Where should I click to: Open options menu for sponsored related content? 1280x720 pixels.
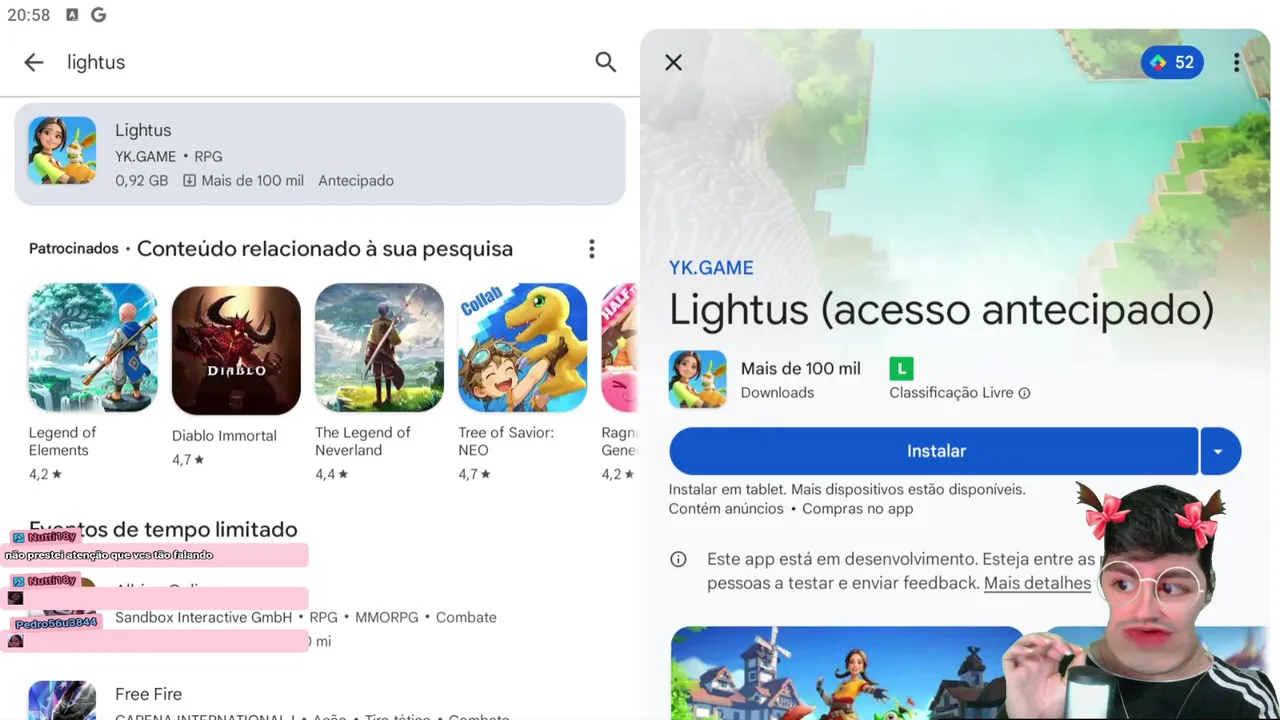(x=591, y=249)
